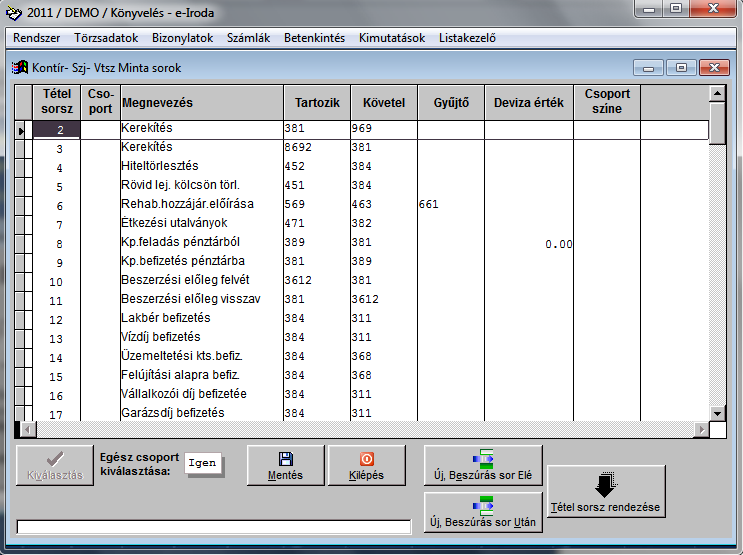Insert new row before with Új, Beszúrás sor Elé
Viewport: 743px width, 555px height.
484,465
